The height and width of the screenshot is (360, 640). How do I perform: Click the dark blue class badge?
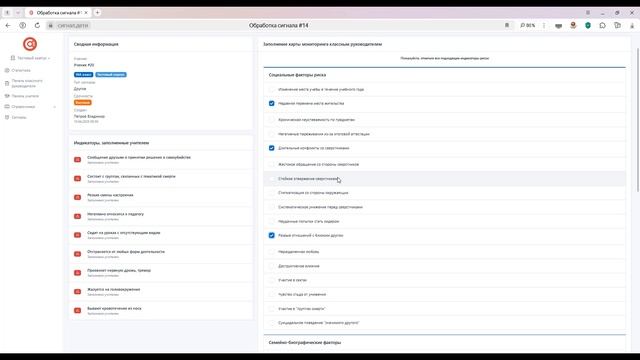point(83,75)
